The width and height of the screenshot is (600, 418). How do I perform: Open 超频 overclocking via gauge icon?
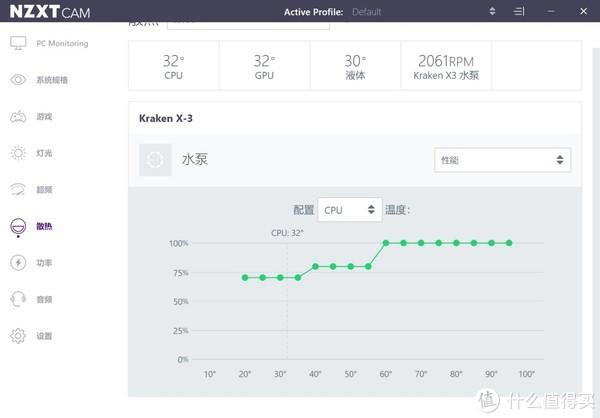pyautogui.click(x=18, y=189)
